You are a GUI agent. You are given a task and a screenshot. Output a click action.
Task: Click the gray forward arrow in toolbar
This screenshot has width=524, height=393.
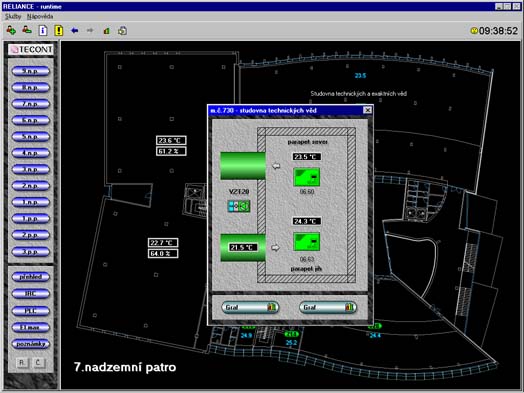[90, 31]
